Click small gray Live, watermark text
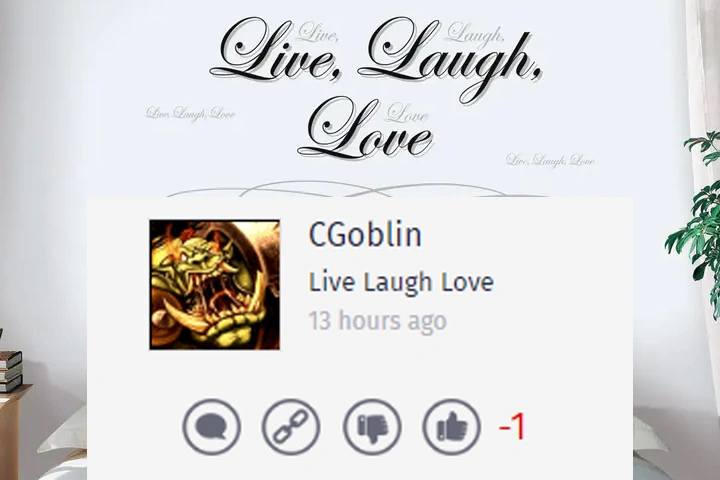 pyautogui.click(x=318, y=32)
